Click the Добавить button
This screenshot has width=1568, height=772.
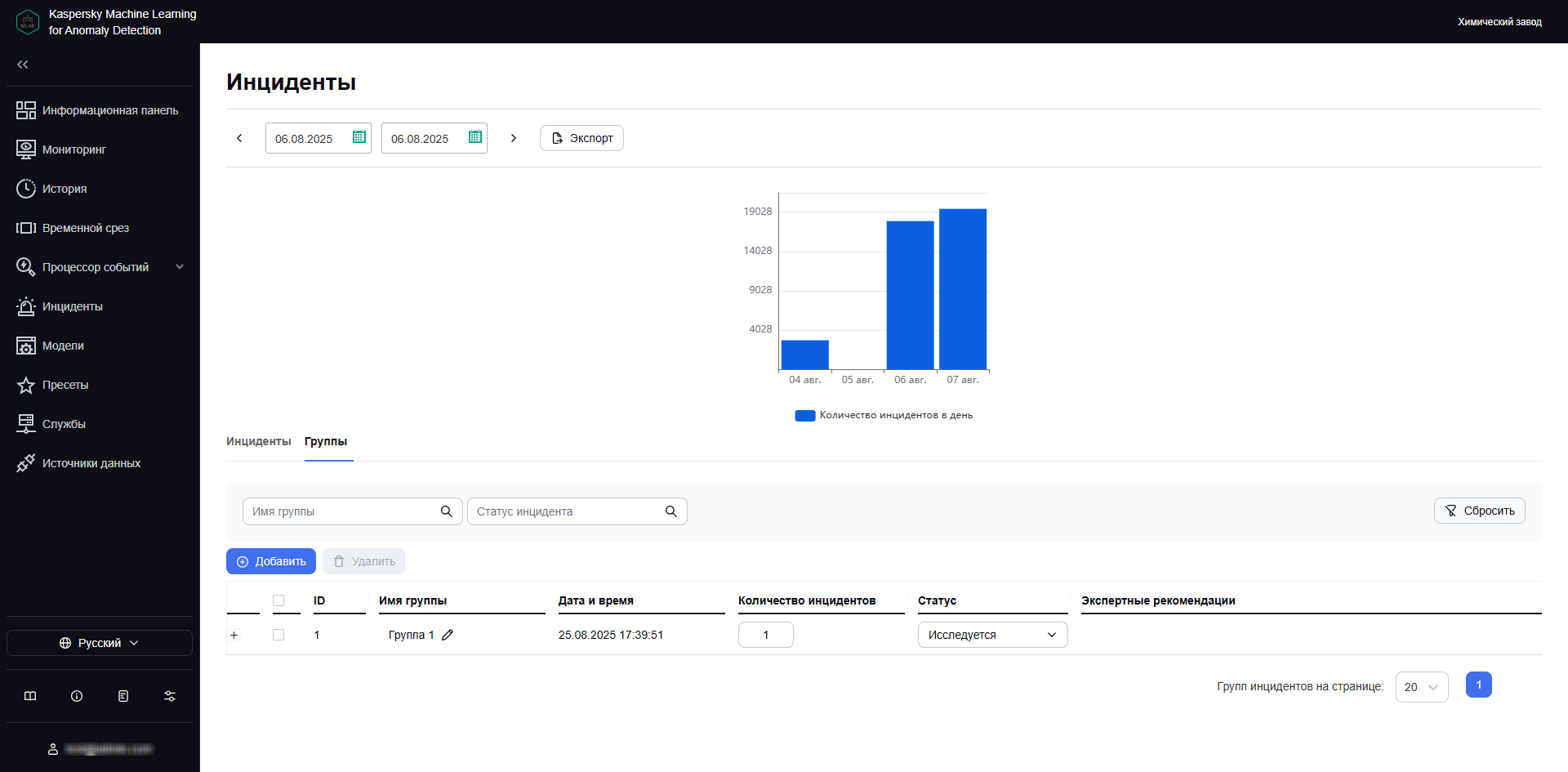(271, 561)
